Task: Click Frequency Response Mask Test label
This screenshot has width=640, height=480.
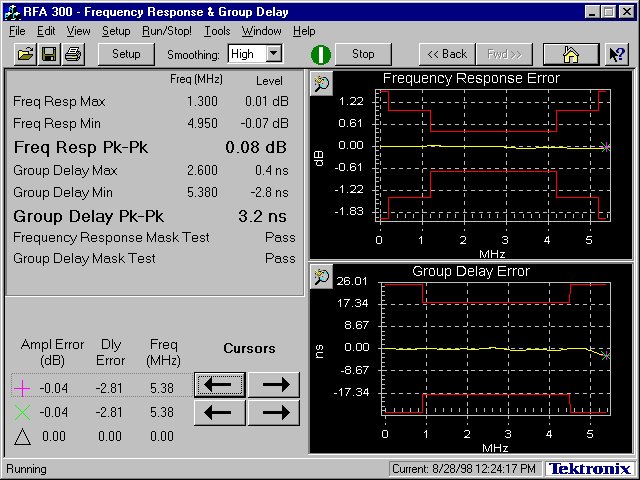Action: (111, 238)
